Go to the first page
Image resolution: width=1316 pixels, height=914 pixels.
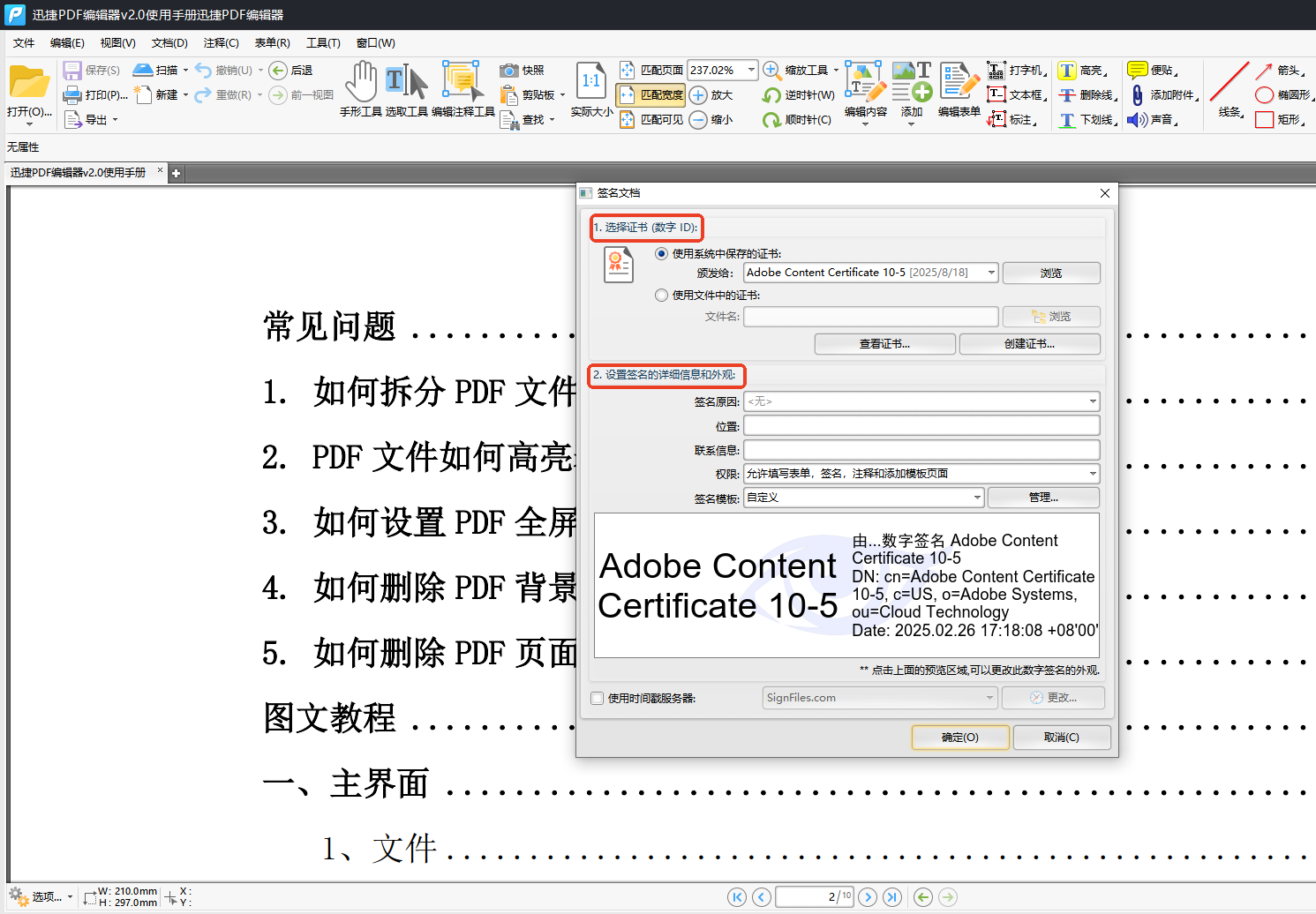click(x=737, y=897)
